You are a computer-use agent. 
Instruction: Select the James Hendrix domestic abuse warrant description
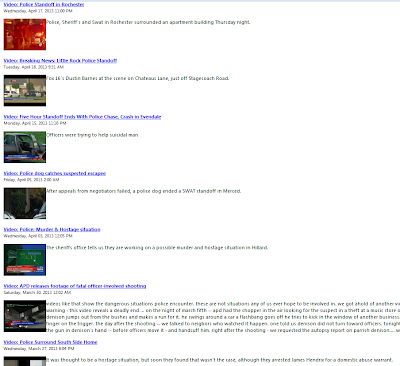pyautogui.click(x=219, y=360)
